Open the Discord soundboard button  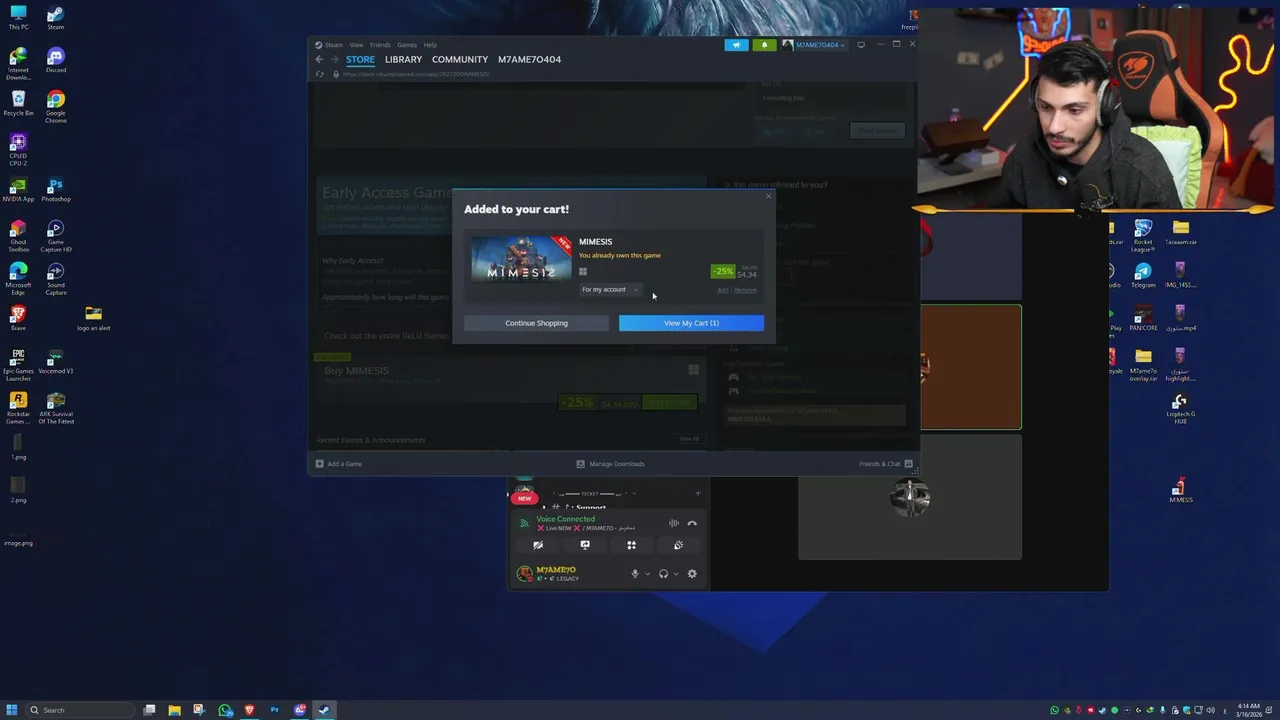(678, 545)
